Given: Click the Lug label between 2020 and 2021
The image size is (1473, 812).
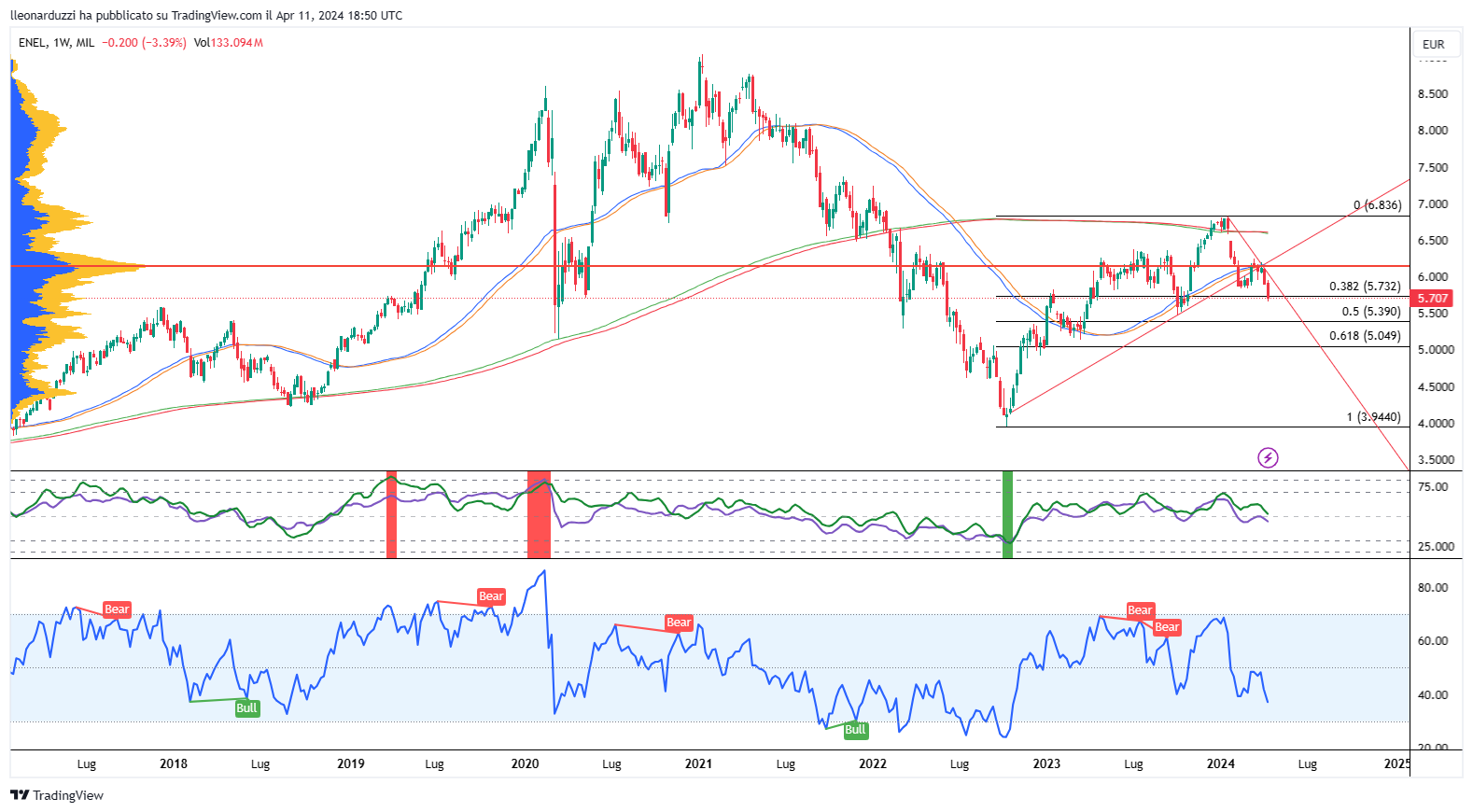Looking at the screenshot, I should [x=611, y=764].
